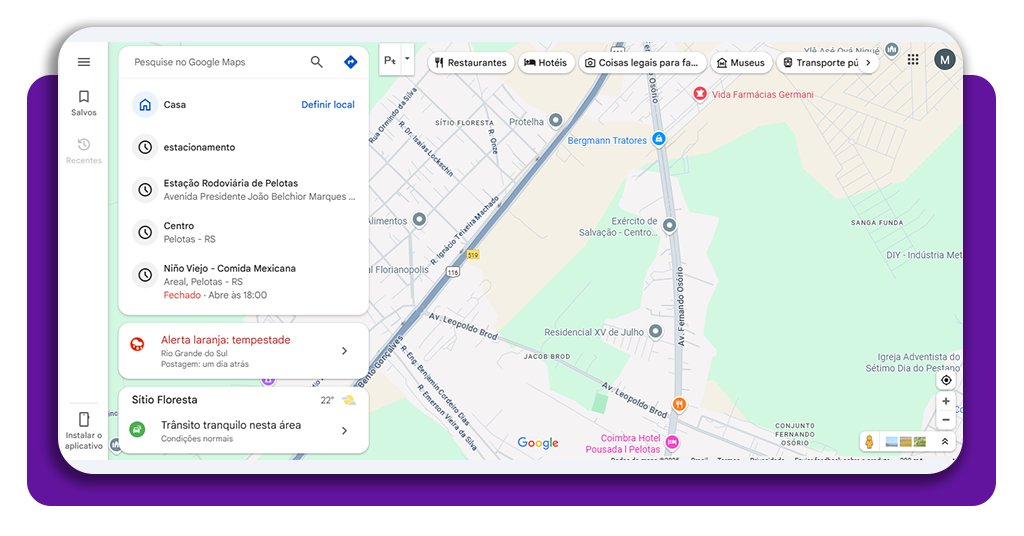The image size is (1024, 536).
Task: Show more category chips arrow
Action: 868,63
